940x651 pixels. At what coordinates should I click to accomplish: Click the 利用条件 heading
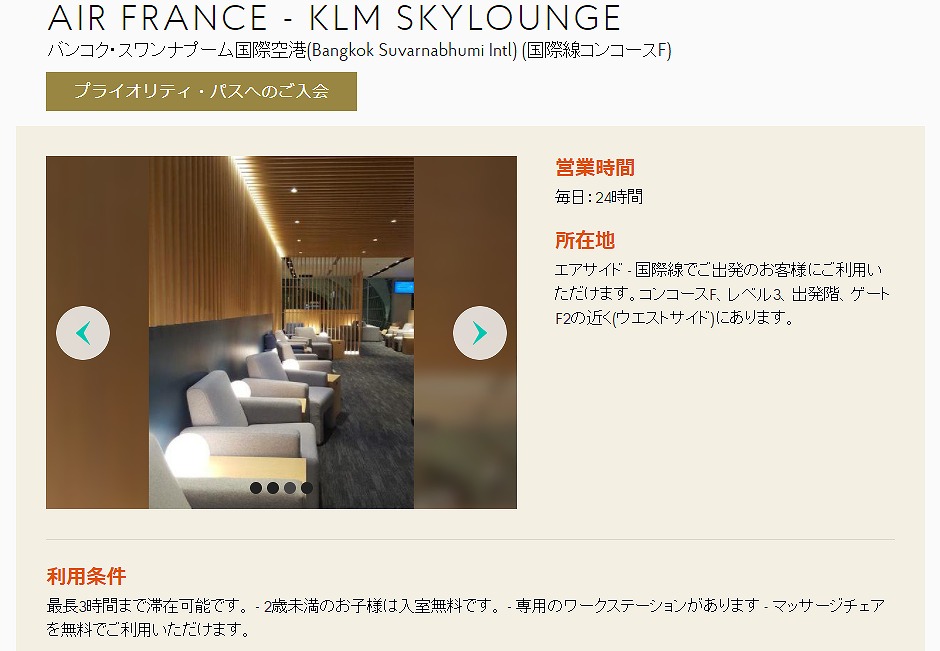click(86, 576)
